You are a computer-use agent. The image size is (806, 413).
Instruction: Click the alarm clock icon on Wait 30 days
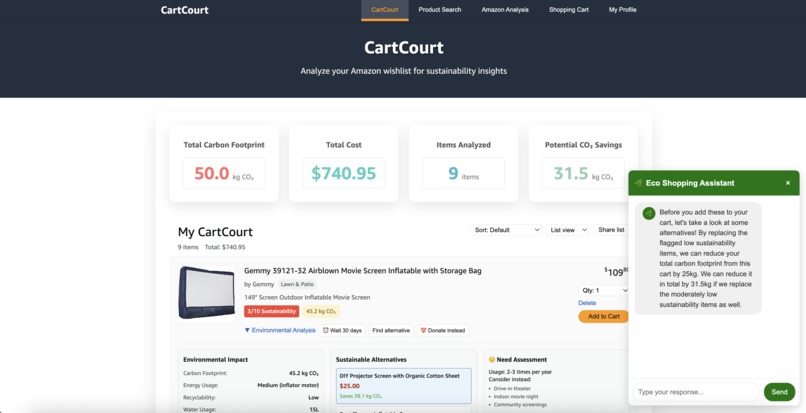(x=325, y=330)
